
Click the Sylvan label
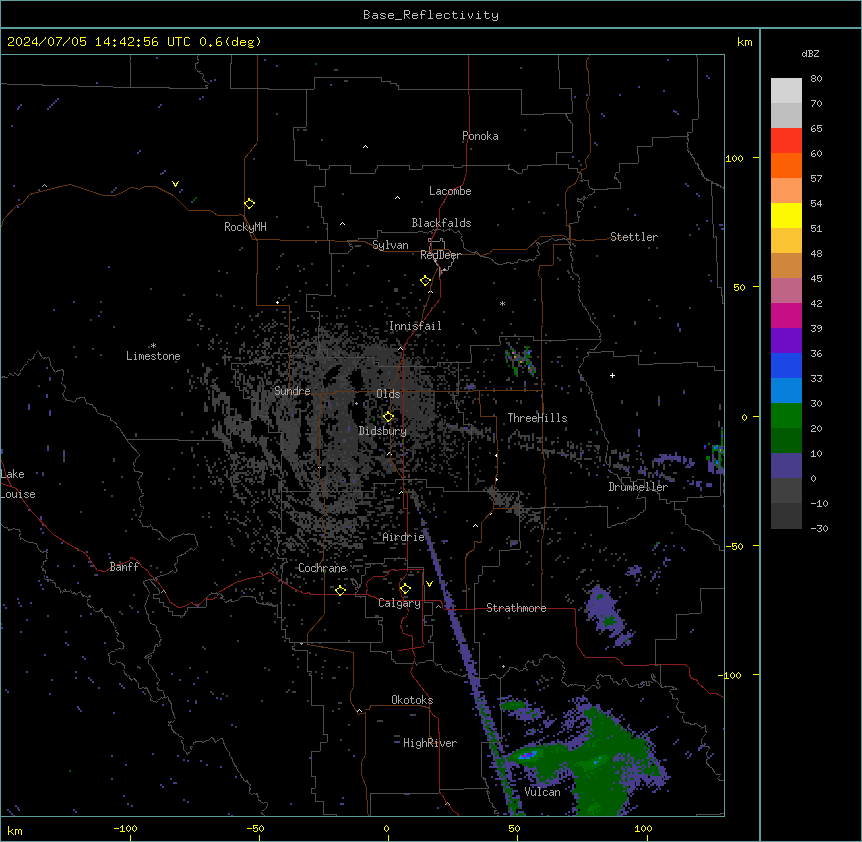coord(390,245)
